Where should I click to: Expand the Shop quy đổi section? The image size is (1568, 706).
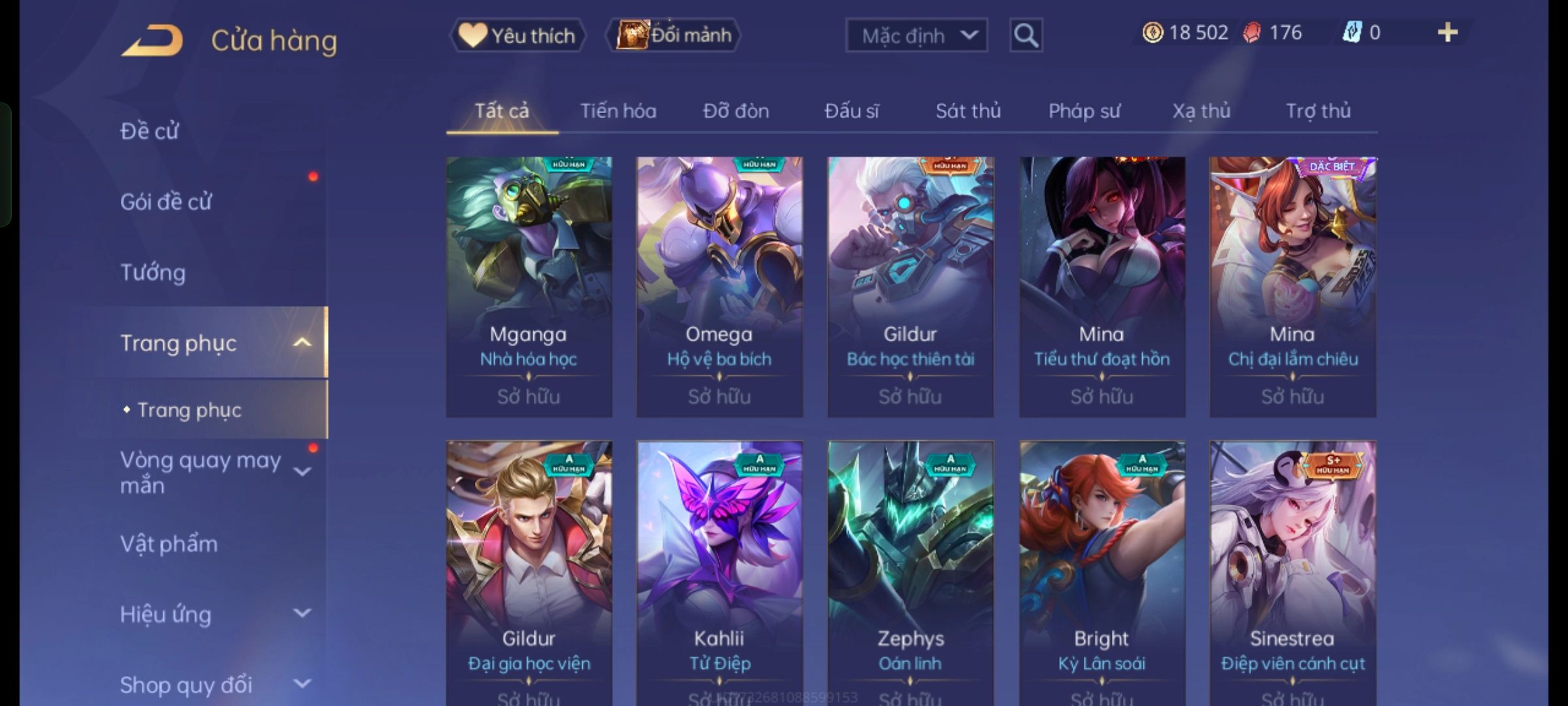302,684
